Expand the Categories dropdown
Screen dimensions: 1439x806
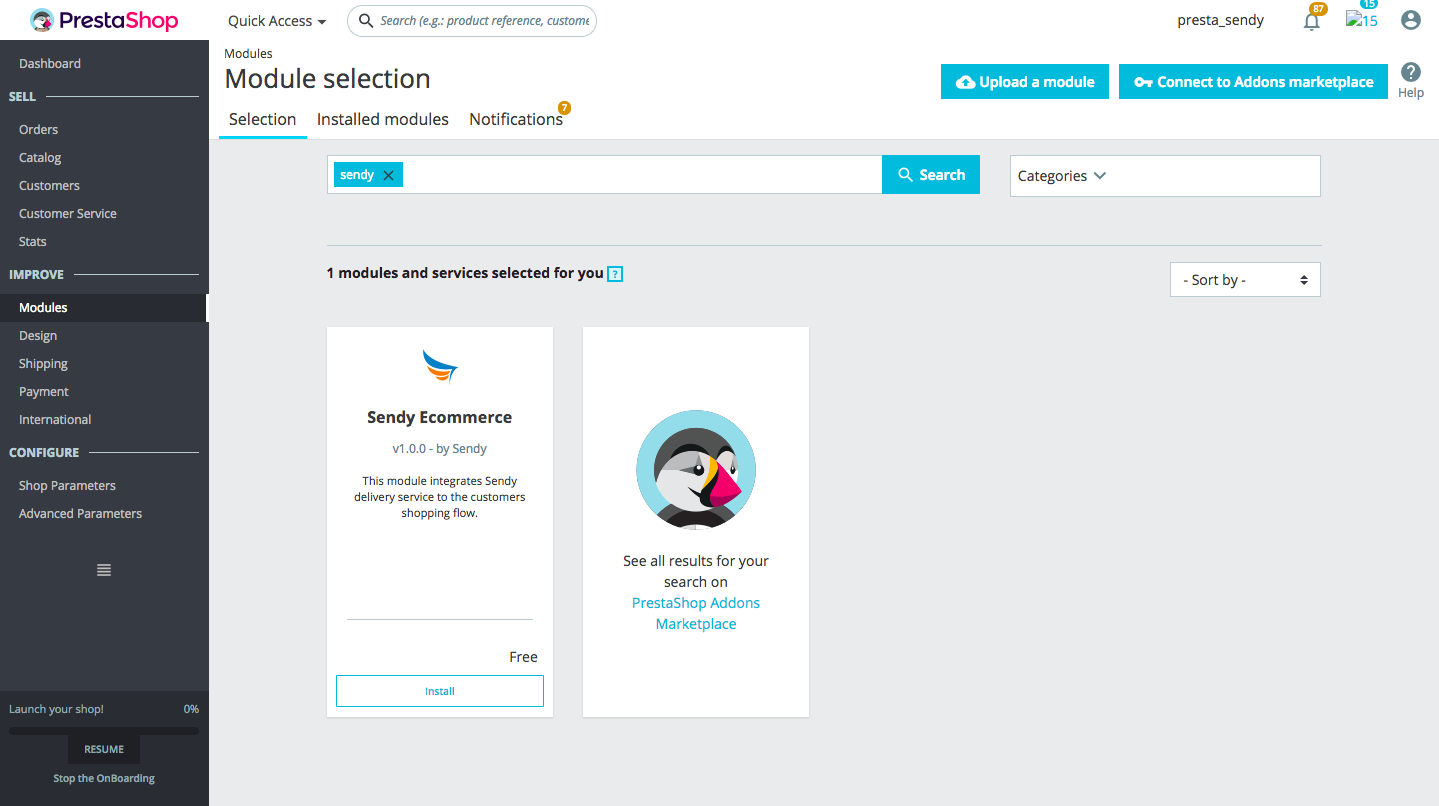[x=1165, y=176]
